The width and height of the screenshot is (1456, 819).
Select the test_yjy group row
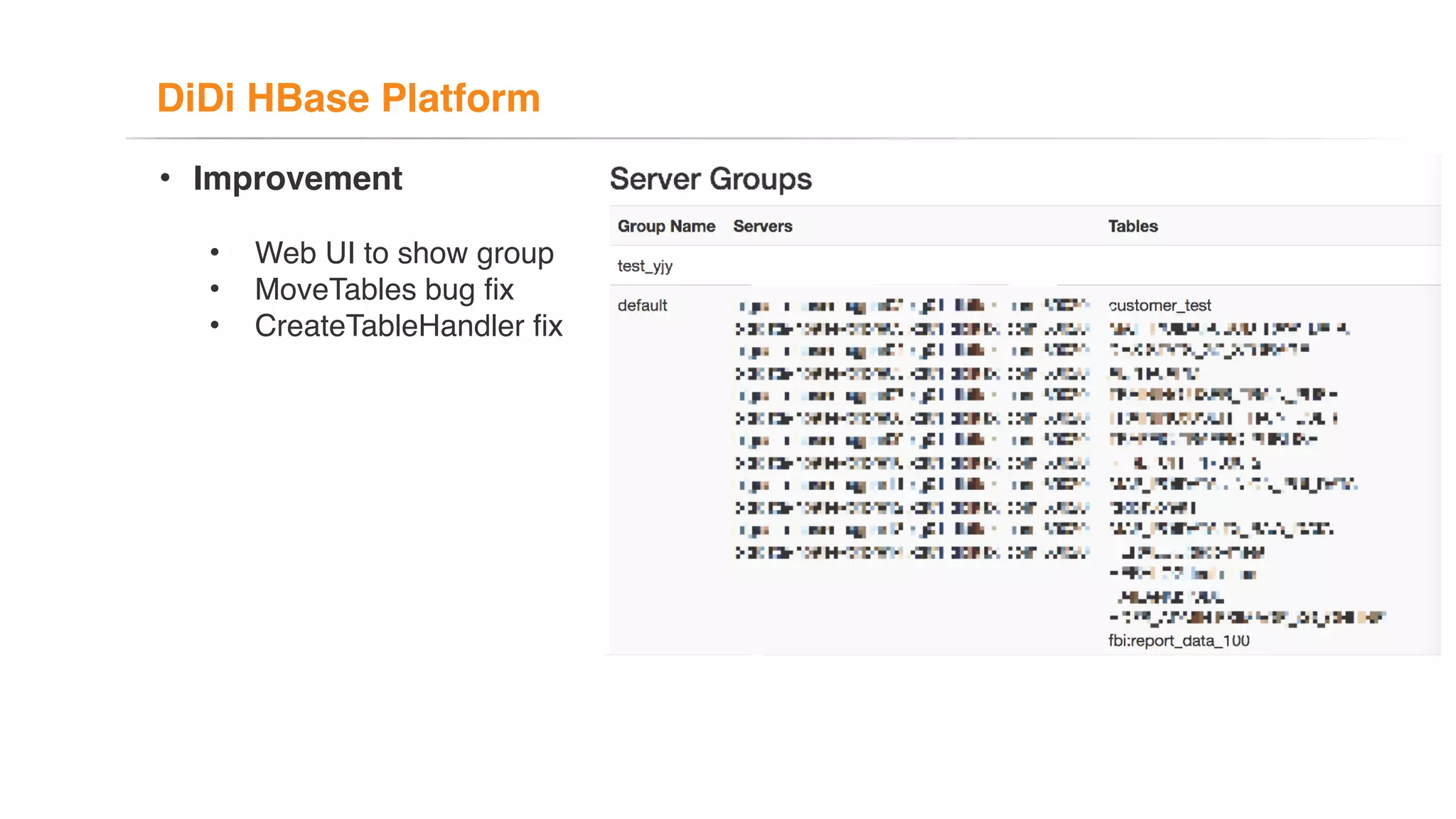click(x=1025, y=266)
